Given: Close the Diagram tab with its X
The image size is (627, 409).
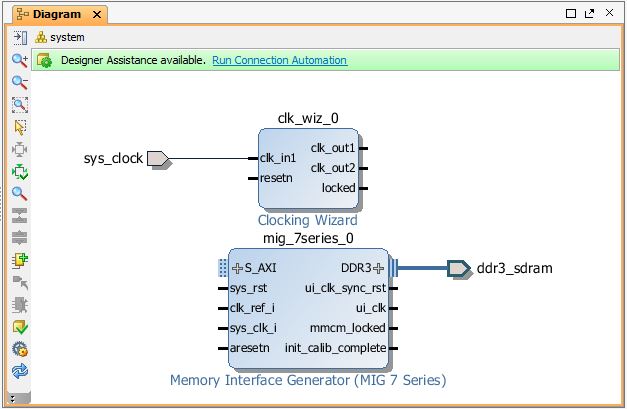Looking at the screenshot, I should tap(97, 15).
